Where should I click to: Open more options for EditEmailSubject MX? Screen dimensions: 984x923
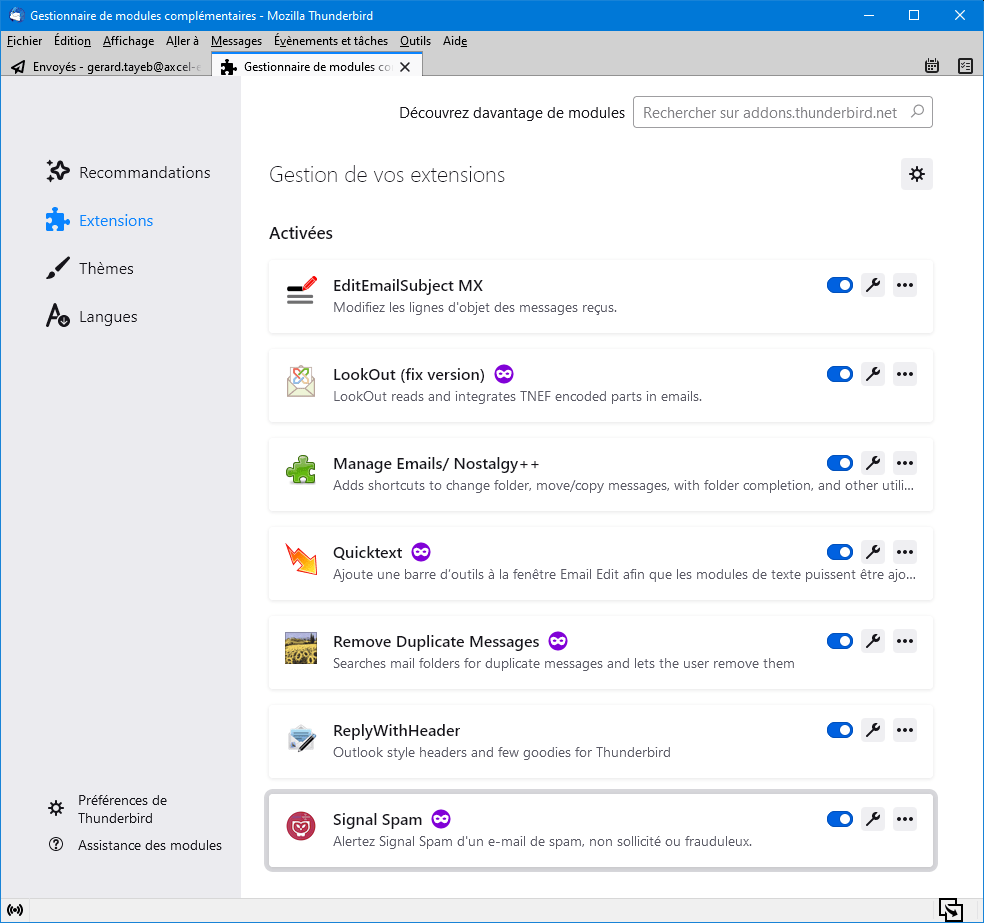(x=905, y=285)
